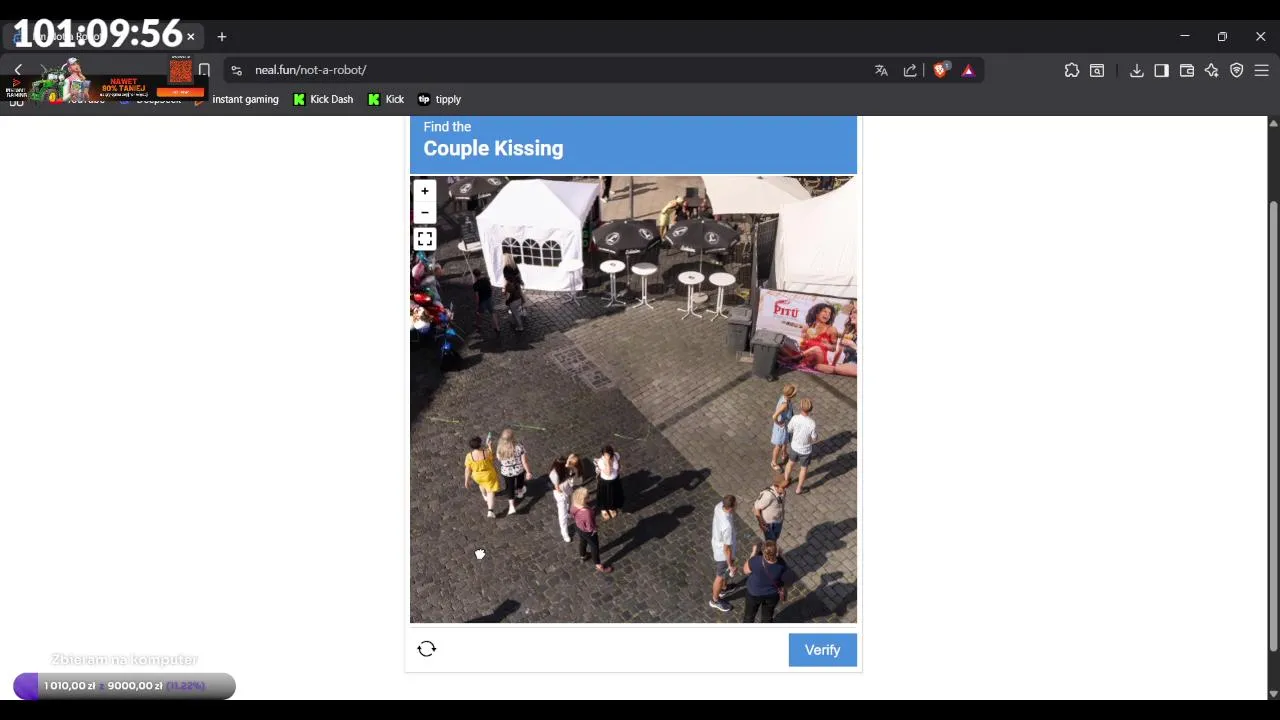Open Brave Rewards triangle icon
1280x720 pixels.
[968, 70]
